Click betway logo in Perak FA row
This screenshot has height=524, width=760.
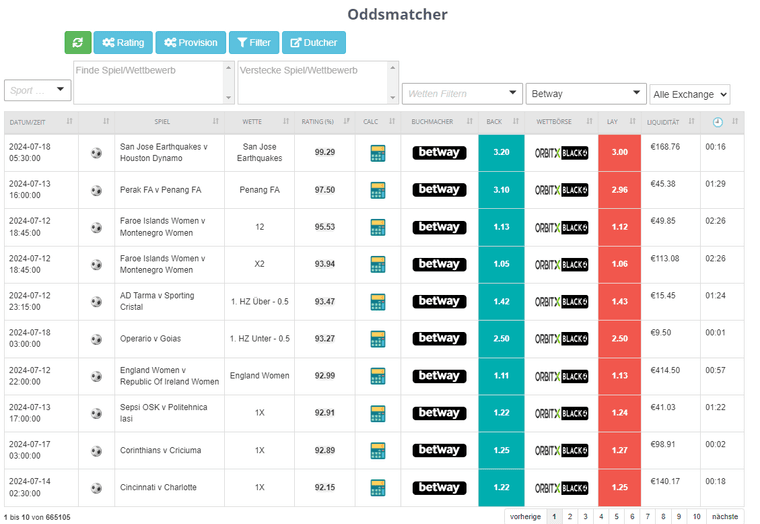[x=439, y=190]
